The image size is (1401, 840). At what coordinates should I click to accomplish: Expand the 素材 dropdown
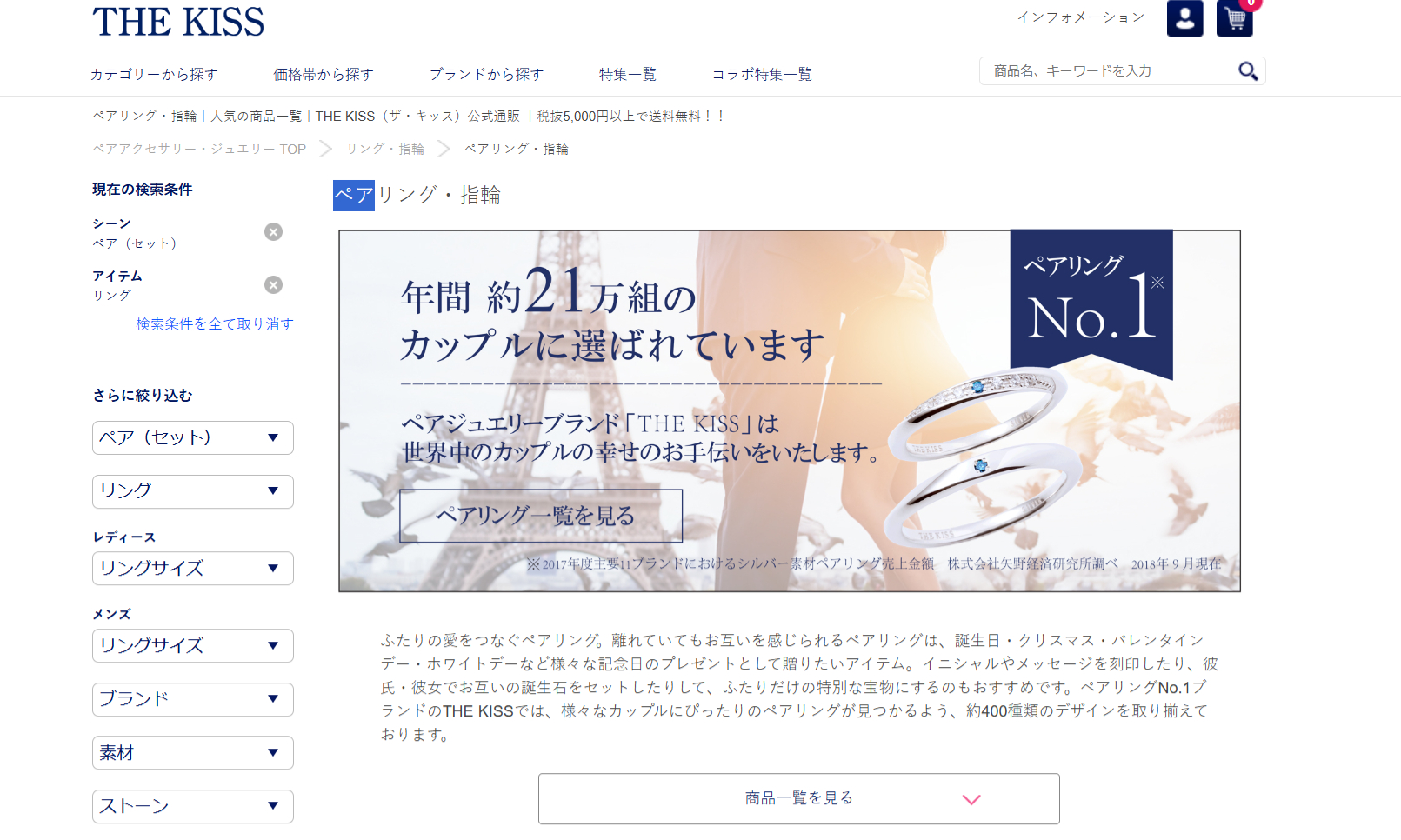point(193,753)
